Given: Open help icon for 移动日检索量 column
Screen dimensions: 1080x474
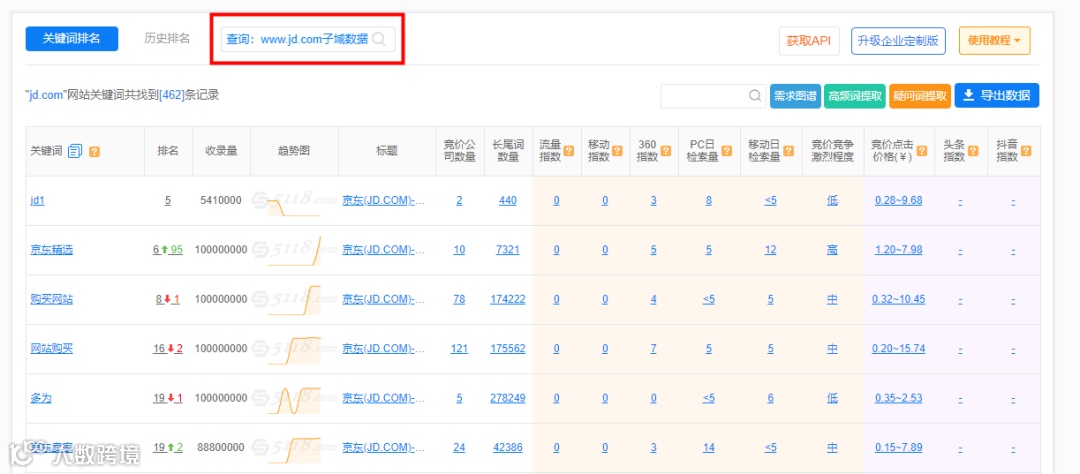Looking at the screenshot, I should tap(789, 151).
